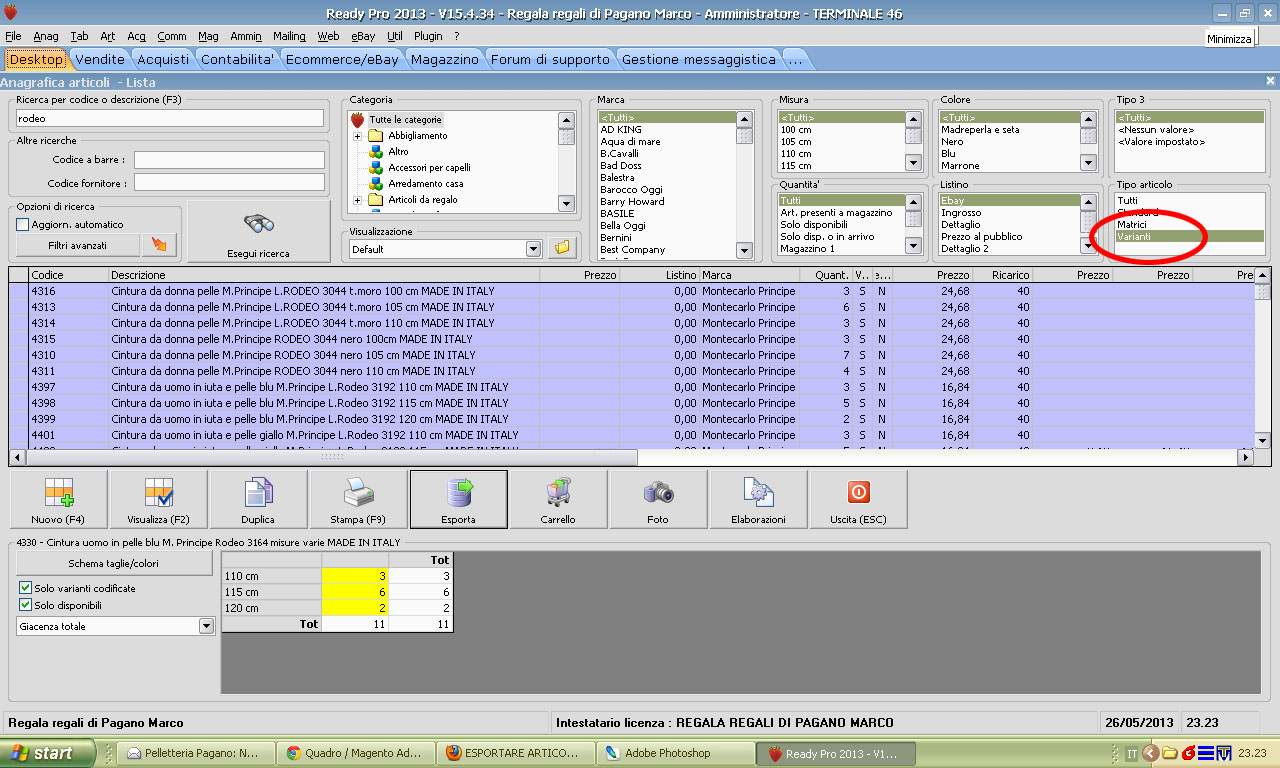Add the article to Carrello
1280x768 pixels.
pyautogui.click(x=558, y=499)
